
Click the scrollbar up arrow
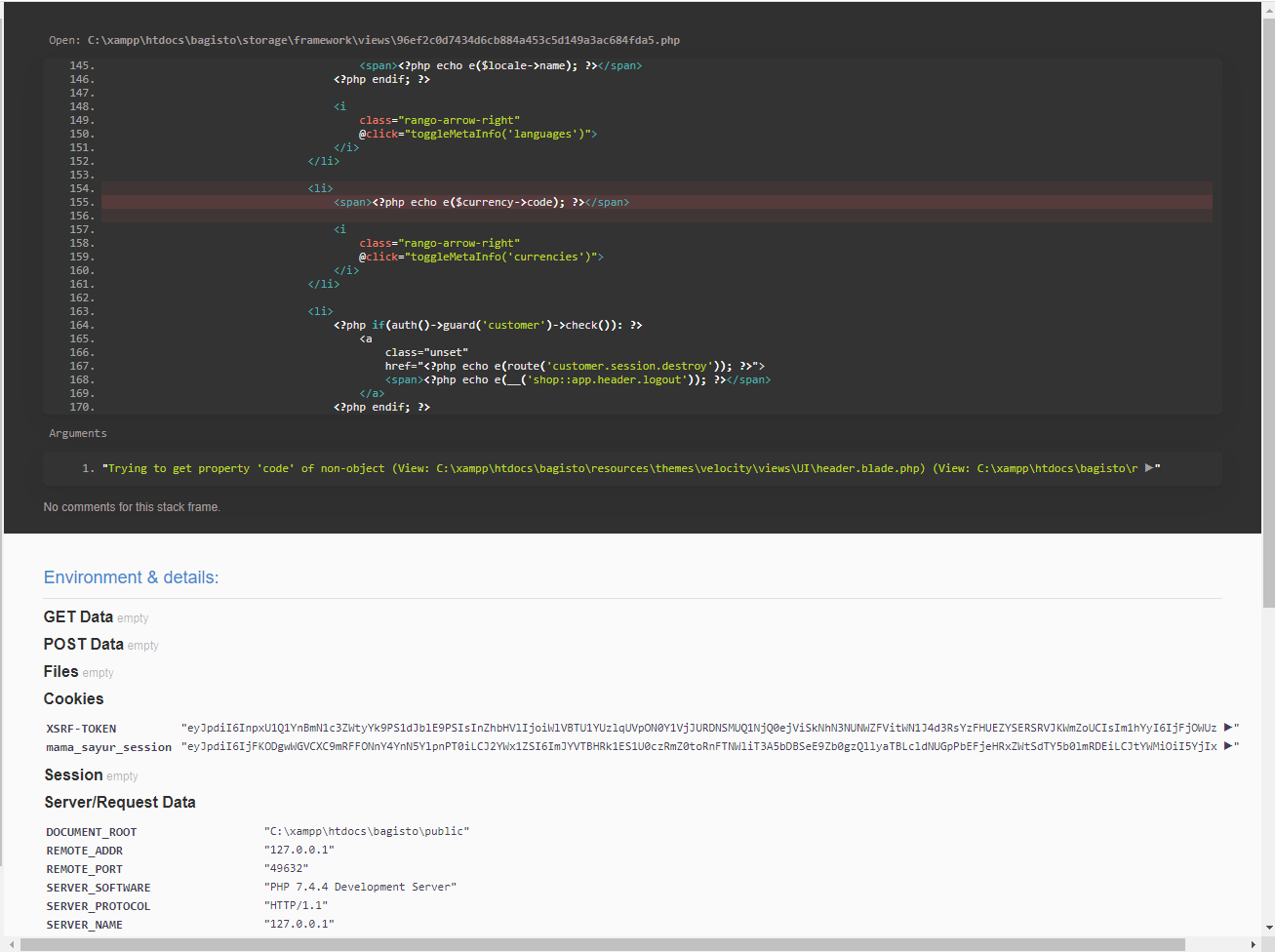[1268, 10]
